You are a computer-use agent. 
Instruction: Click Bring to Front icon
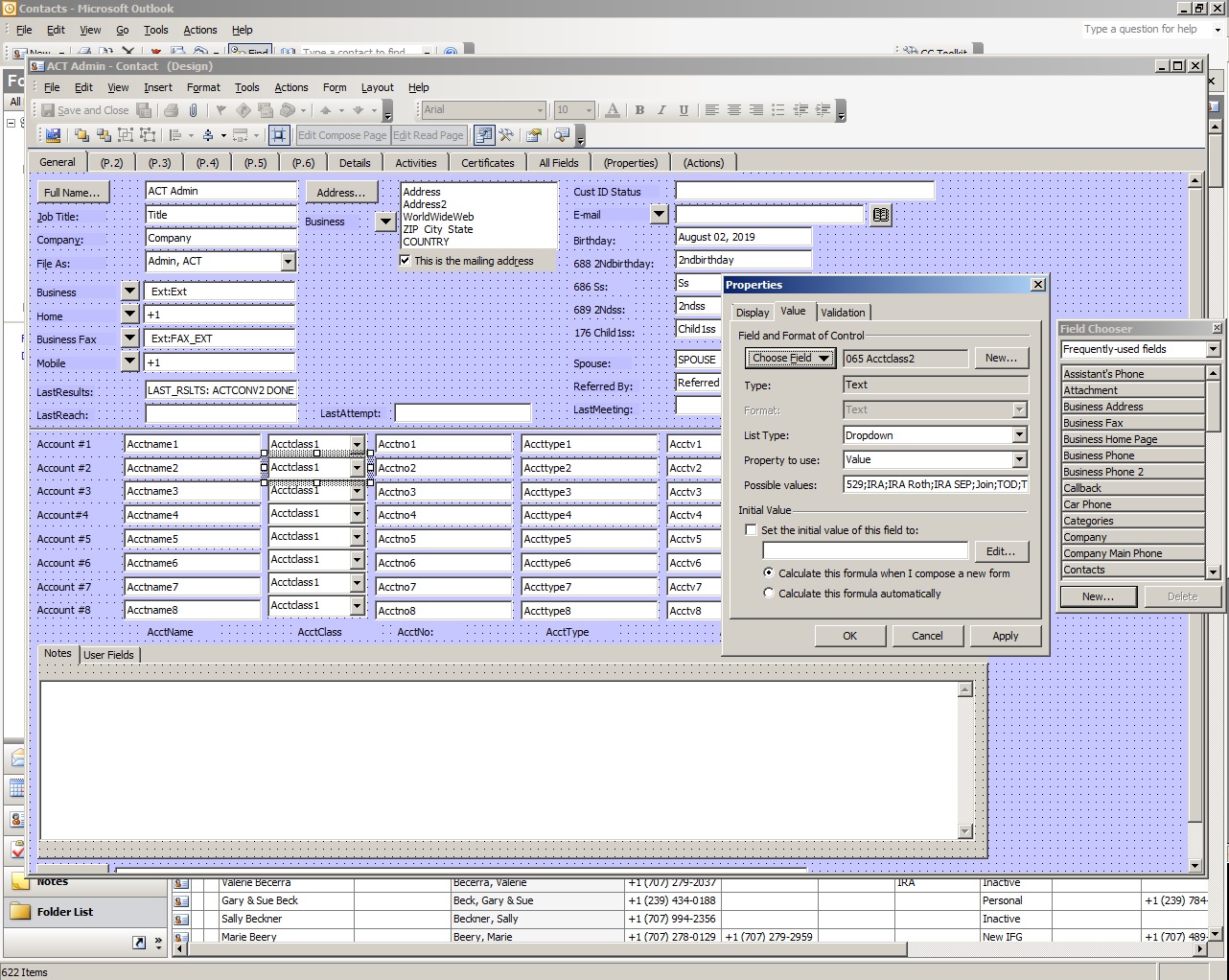point(81,135)
